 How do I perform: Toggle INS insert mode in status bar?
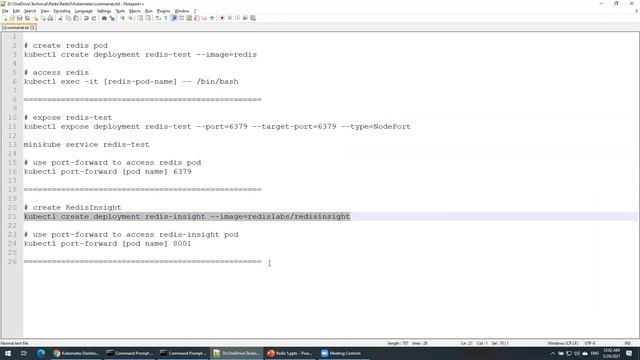click(x=627, y=343)
